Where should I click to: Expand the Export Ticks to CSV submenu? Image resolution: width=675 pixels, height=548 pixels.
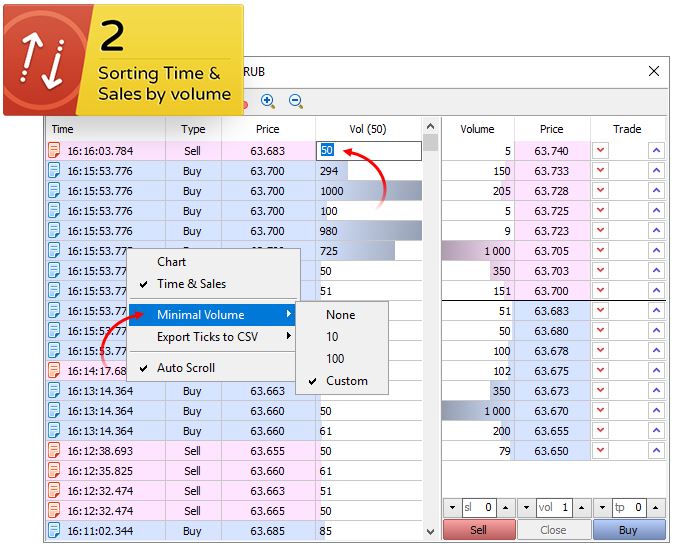(213, 337)
